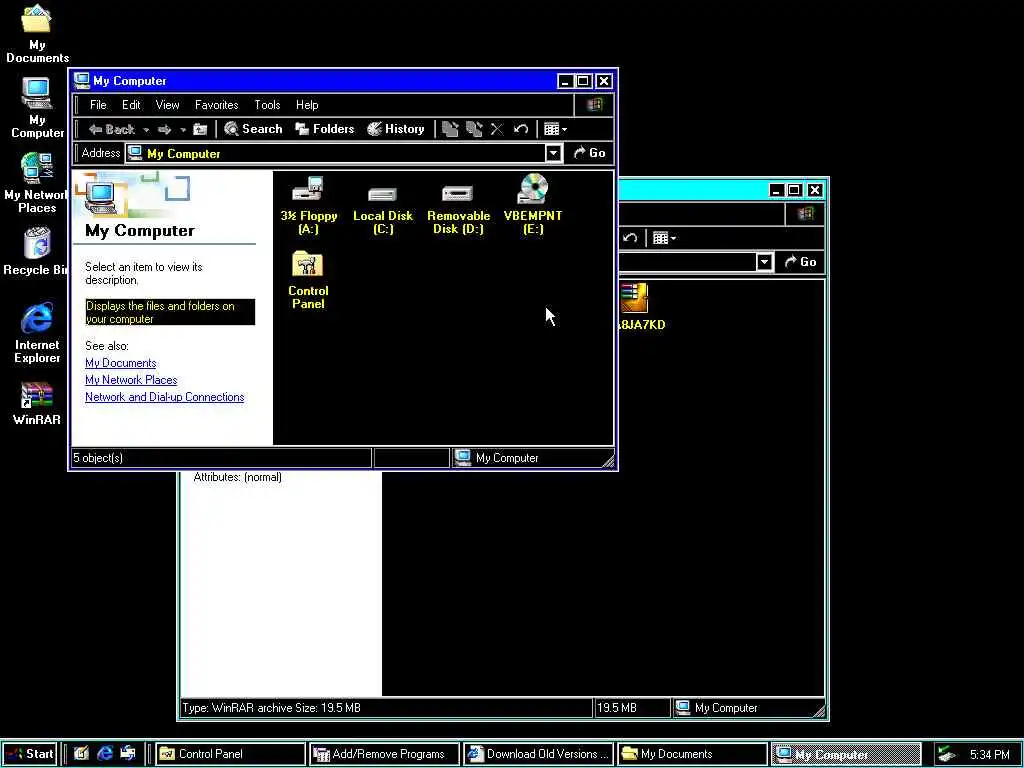Click the Show Desktop quick launch icon
The image size is (1024, 768).
pos(81,754)
